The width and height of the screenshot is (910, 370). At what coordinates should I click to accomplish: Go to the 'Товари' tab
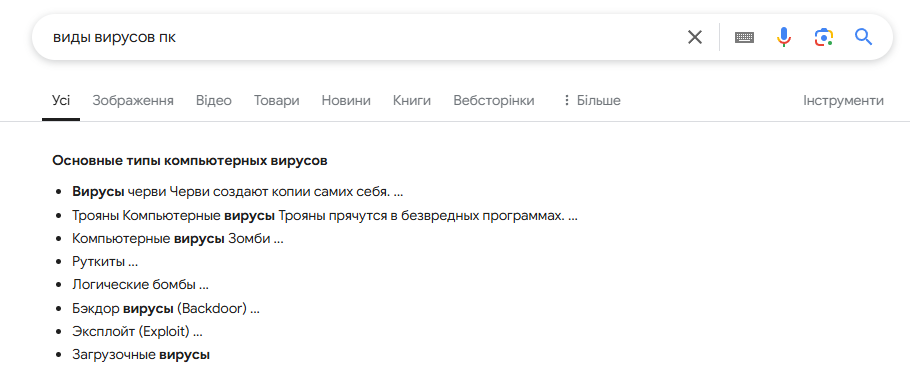click(276, 101)
